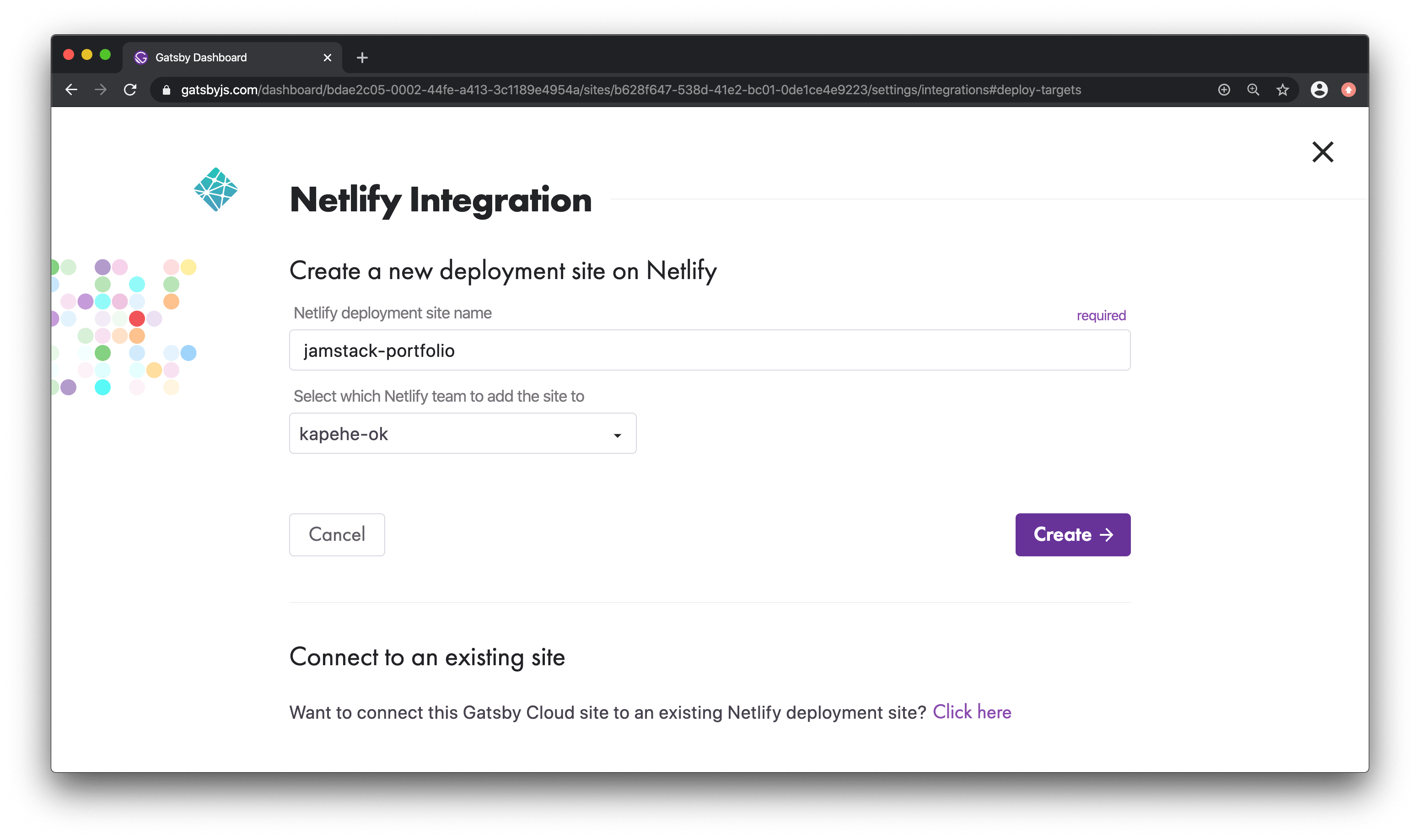
Task: Click the Netlify logo icon
Action: click(x=215, y=189)
